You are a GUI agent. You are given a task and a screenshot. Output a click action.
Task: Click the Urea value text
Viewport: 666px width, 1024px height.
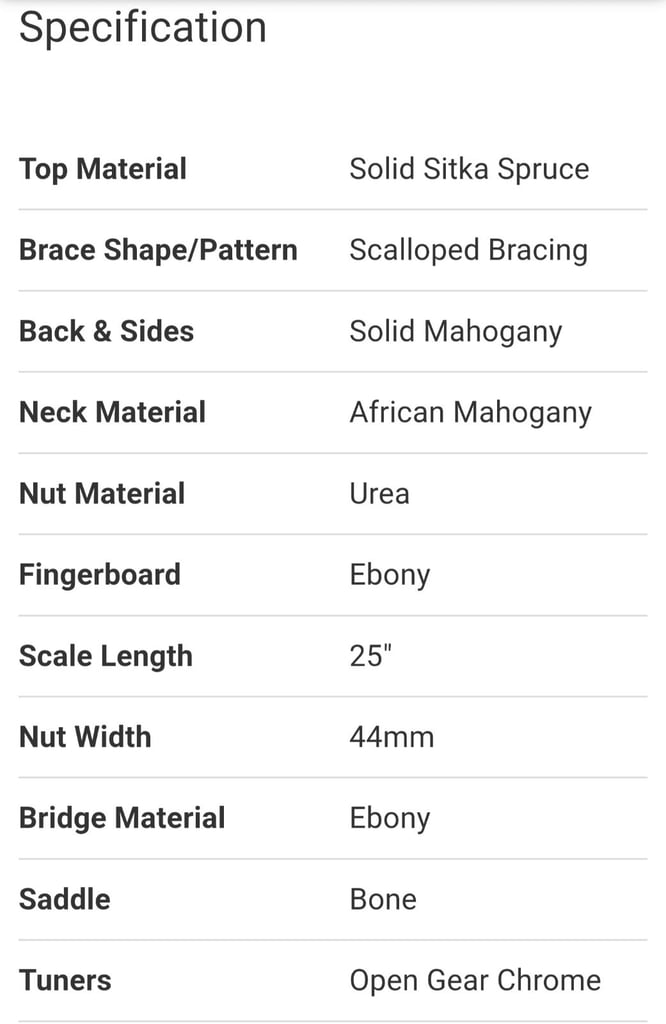click(379, 494)
